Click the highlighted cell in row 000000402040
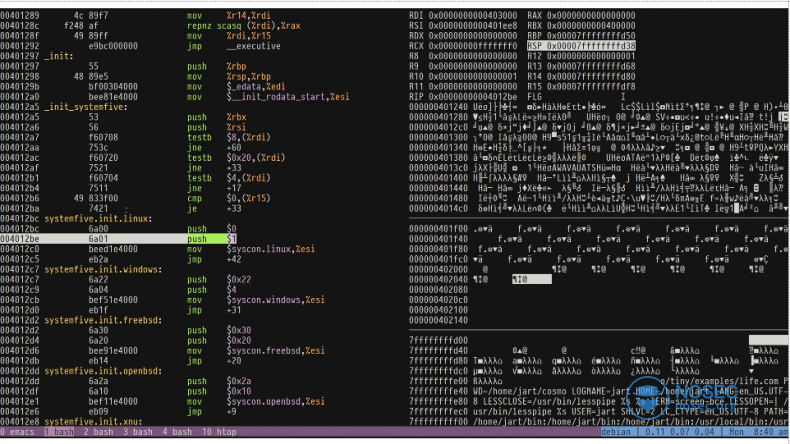Viewport: 790px width, 444px height. click(x=532, y=280)
